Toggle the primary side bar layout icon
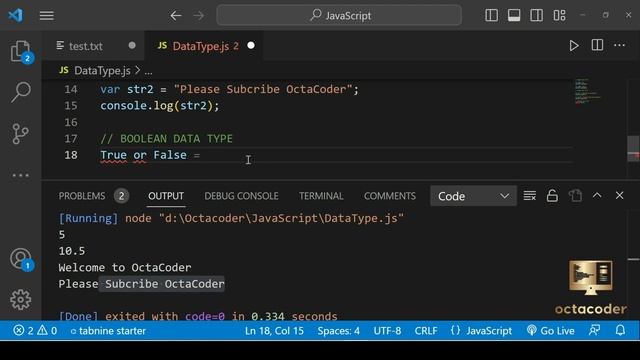This screenshot has height=360, width=640. click(491, 16)
